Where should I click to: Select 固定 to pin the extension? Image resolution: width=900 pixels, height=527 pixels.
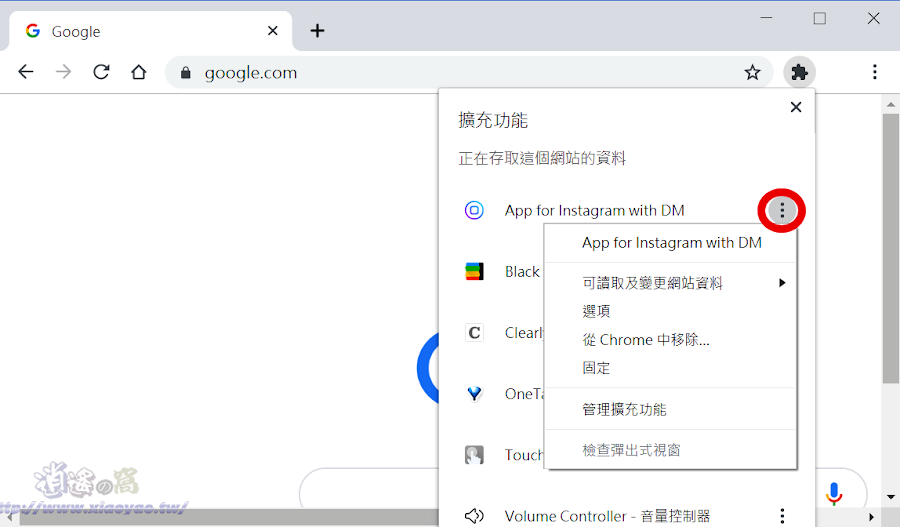670,368
